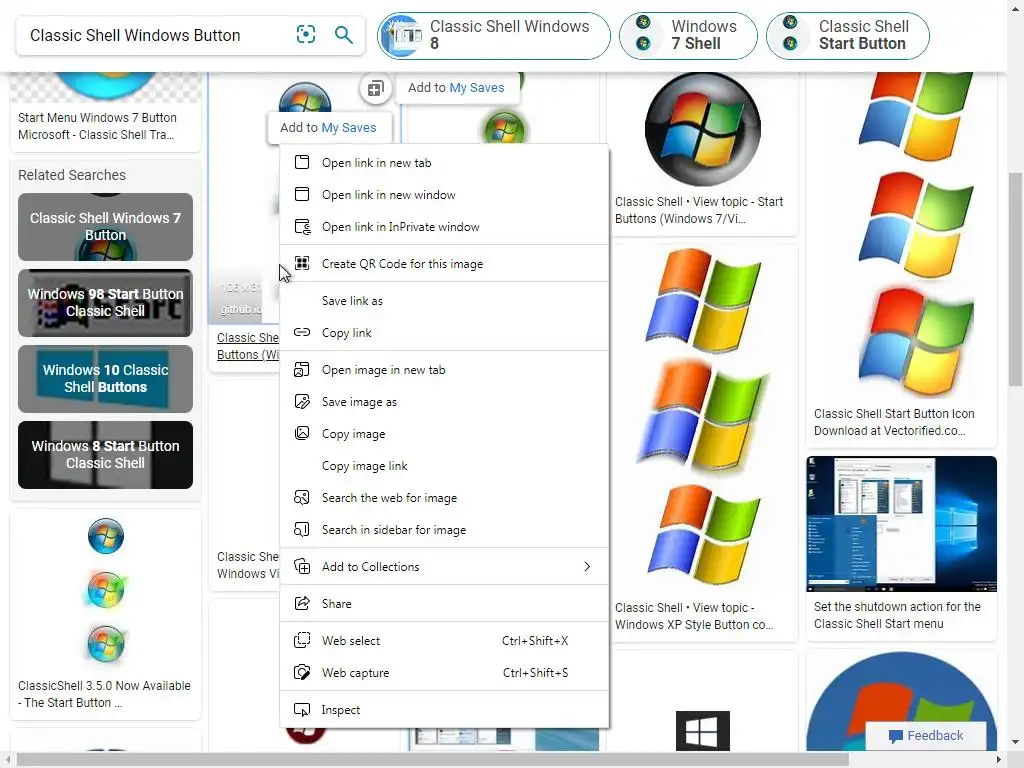Click the Save image as icon
Viewport: 1024px width, 768px height.
[302, 402]
